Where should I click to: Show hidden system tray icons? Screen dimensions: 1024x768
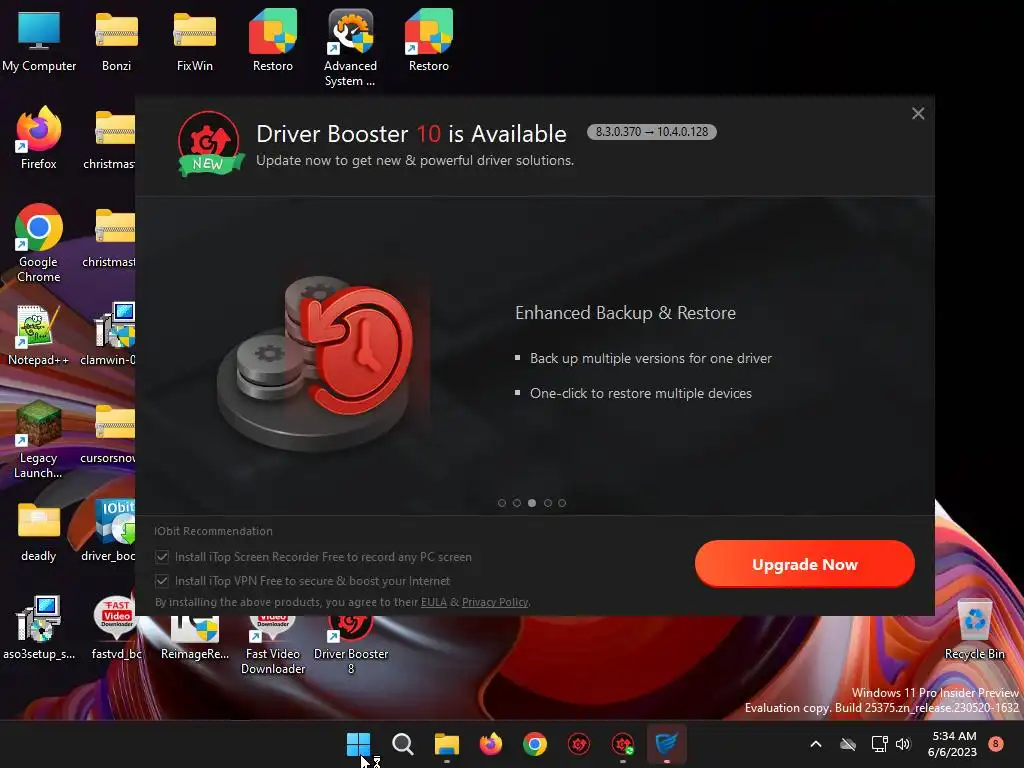816,744
